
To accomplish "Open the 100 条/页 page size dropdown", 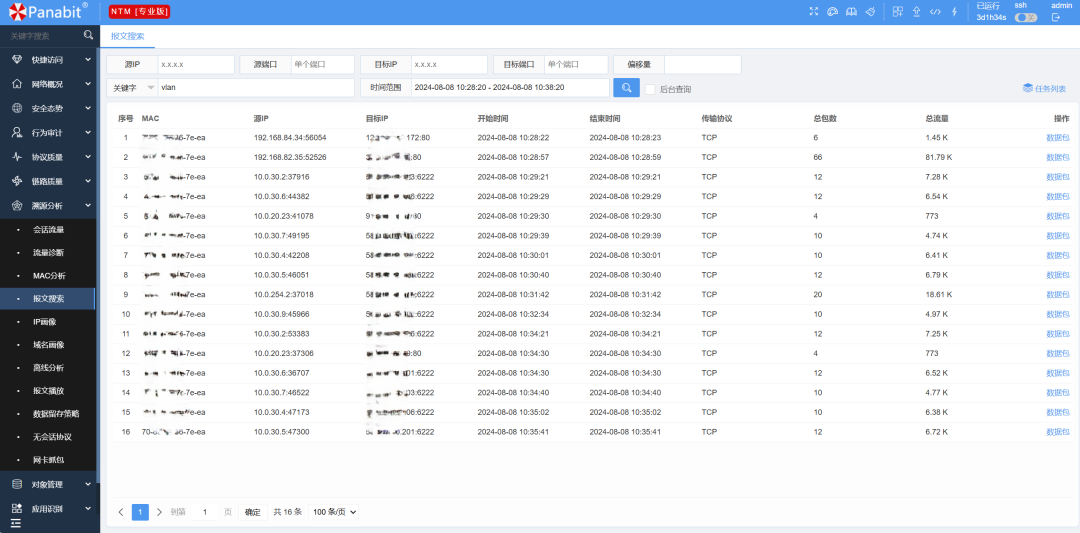I will tap(334, 512).
